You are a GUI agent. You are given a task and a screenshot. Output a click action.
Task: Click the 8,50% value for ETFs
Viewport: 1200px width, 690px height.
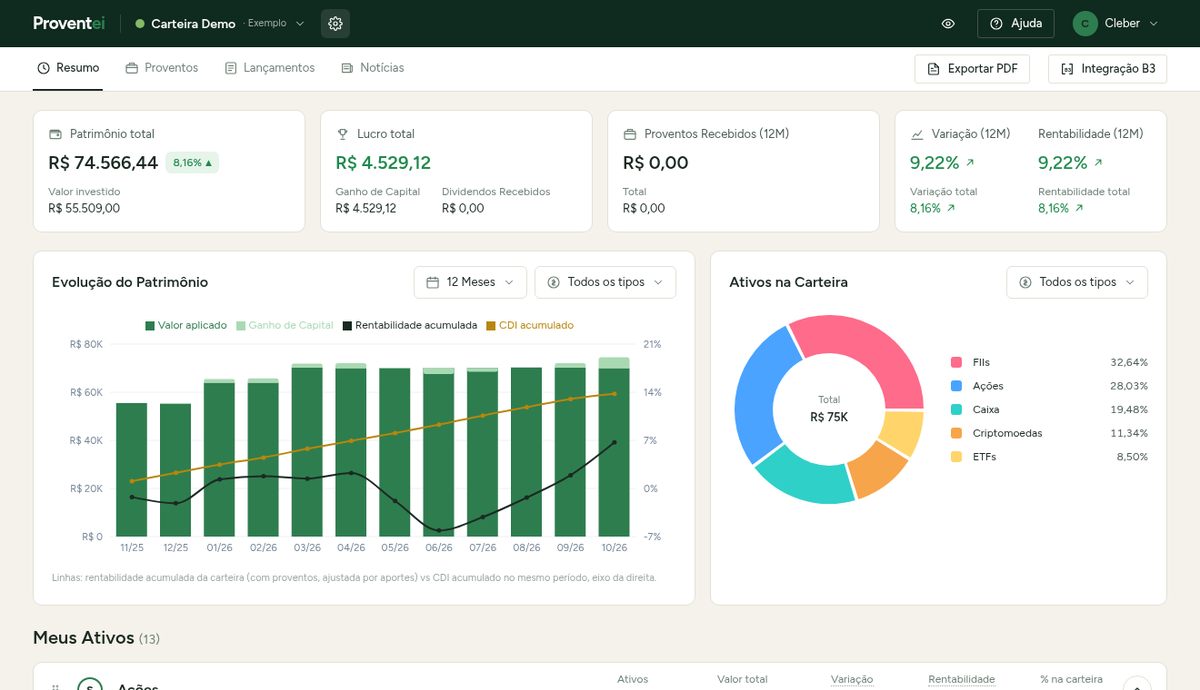pyautogui.click(x=1132, y=457)
